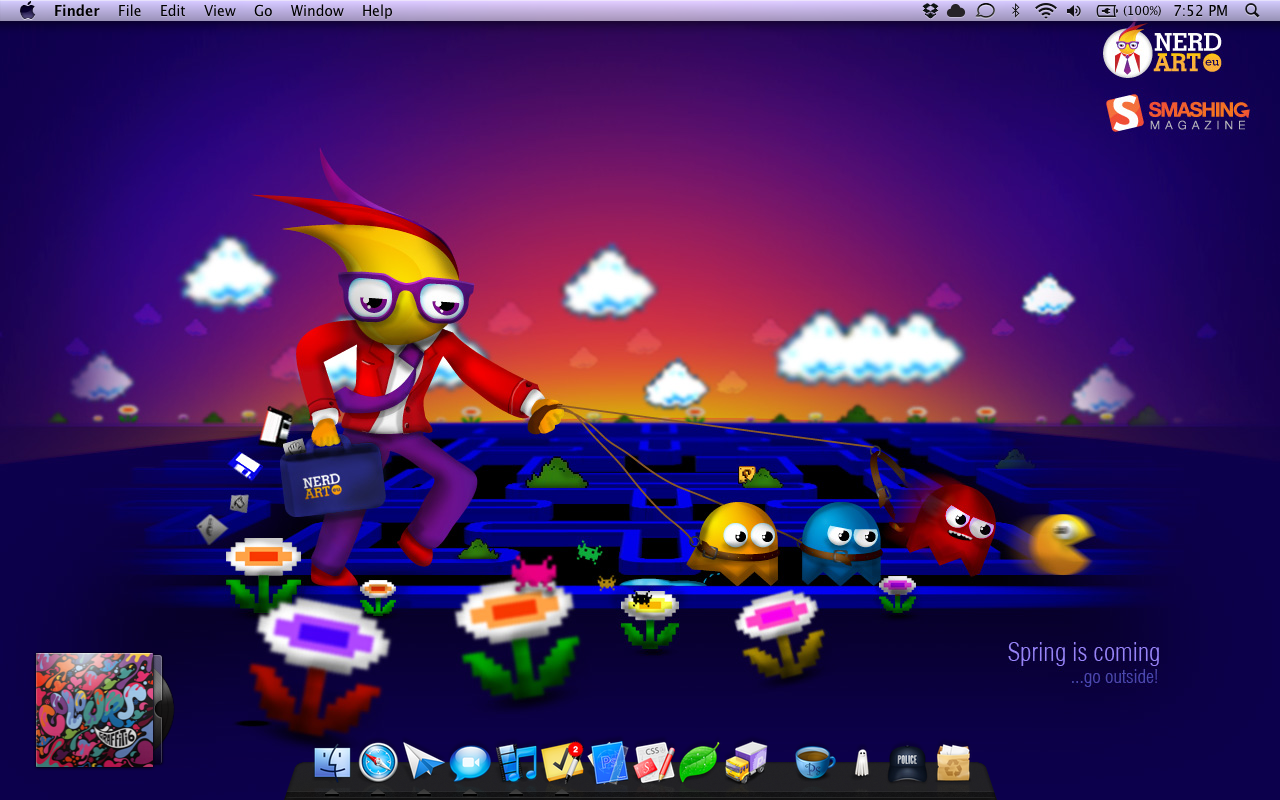
Task: Open the Window menu
Action: point(317,11)
